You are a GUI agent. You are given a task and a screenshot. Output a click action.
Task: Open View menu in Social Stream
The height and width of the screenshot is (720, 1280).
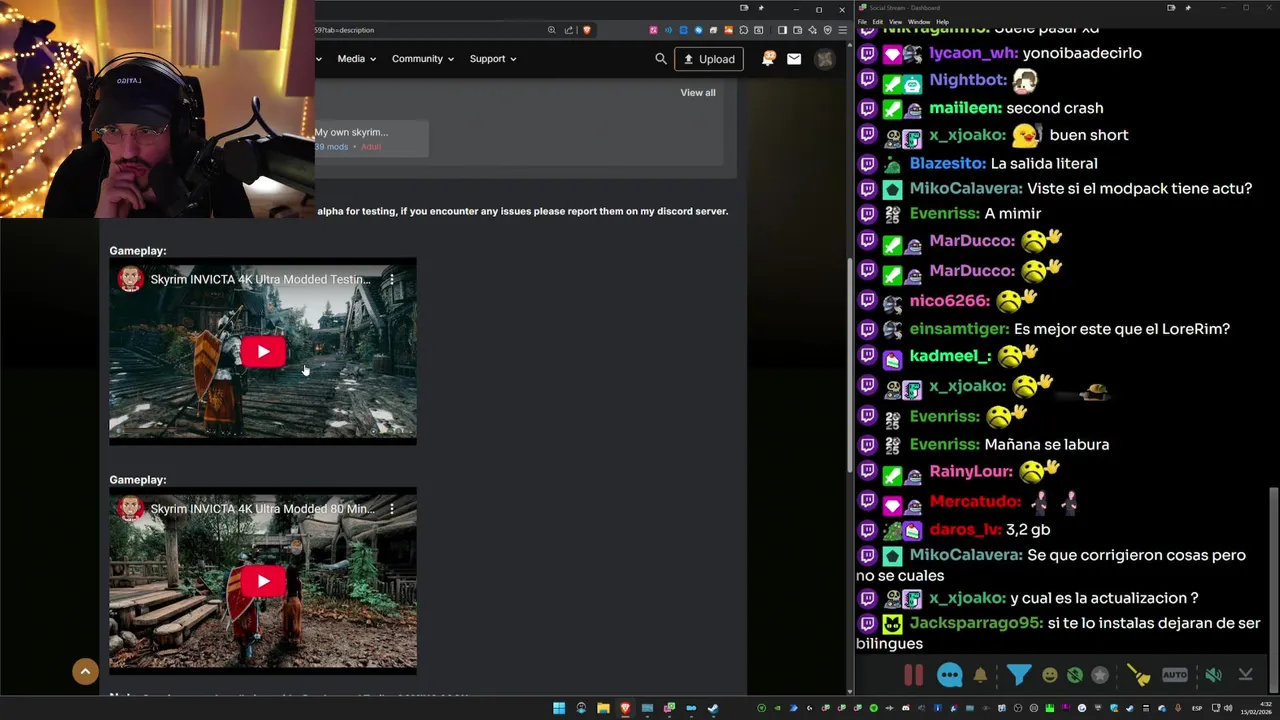point(895,21)
